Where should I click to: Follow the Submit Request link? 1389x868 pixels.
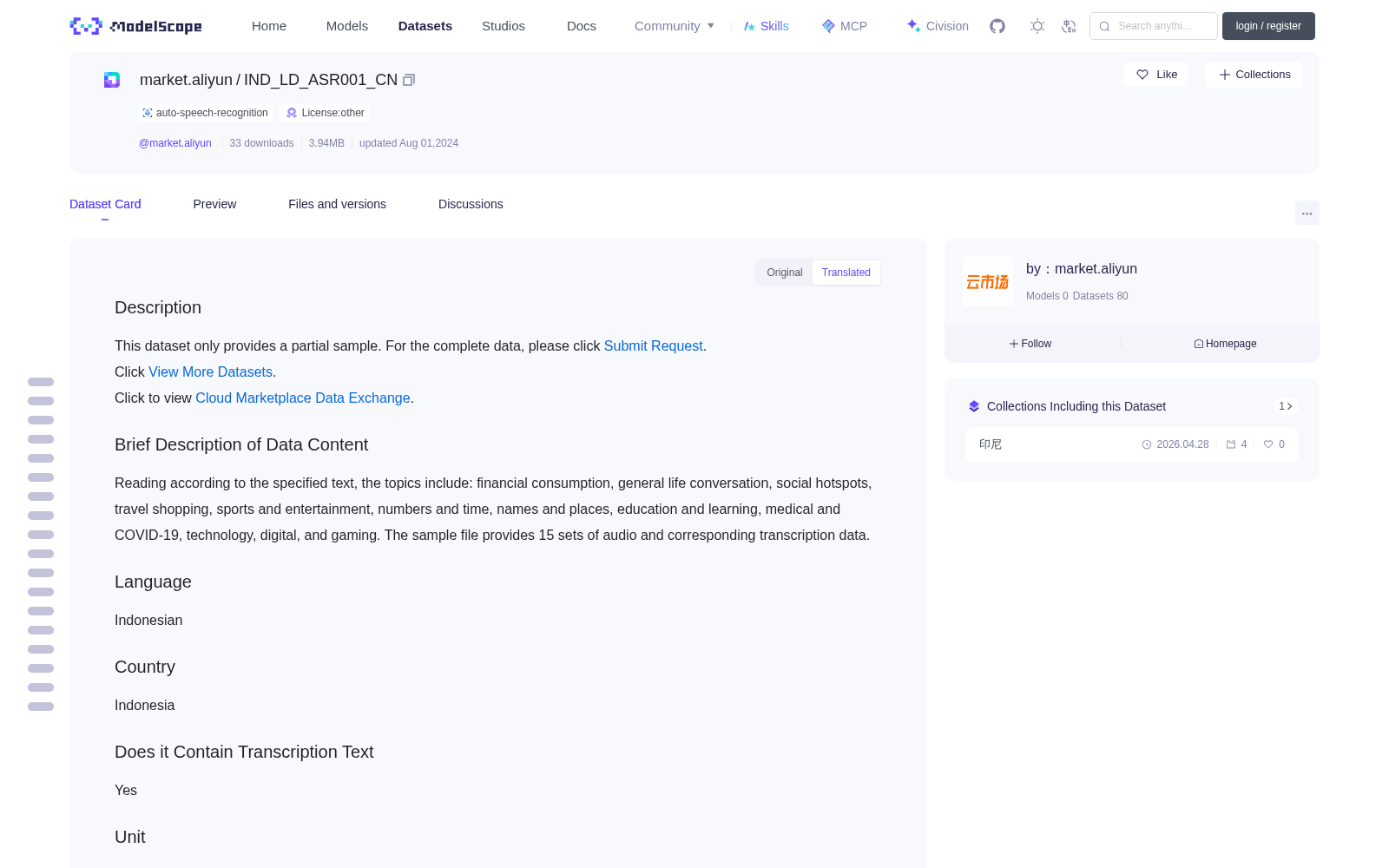(654, 345)
